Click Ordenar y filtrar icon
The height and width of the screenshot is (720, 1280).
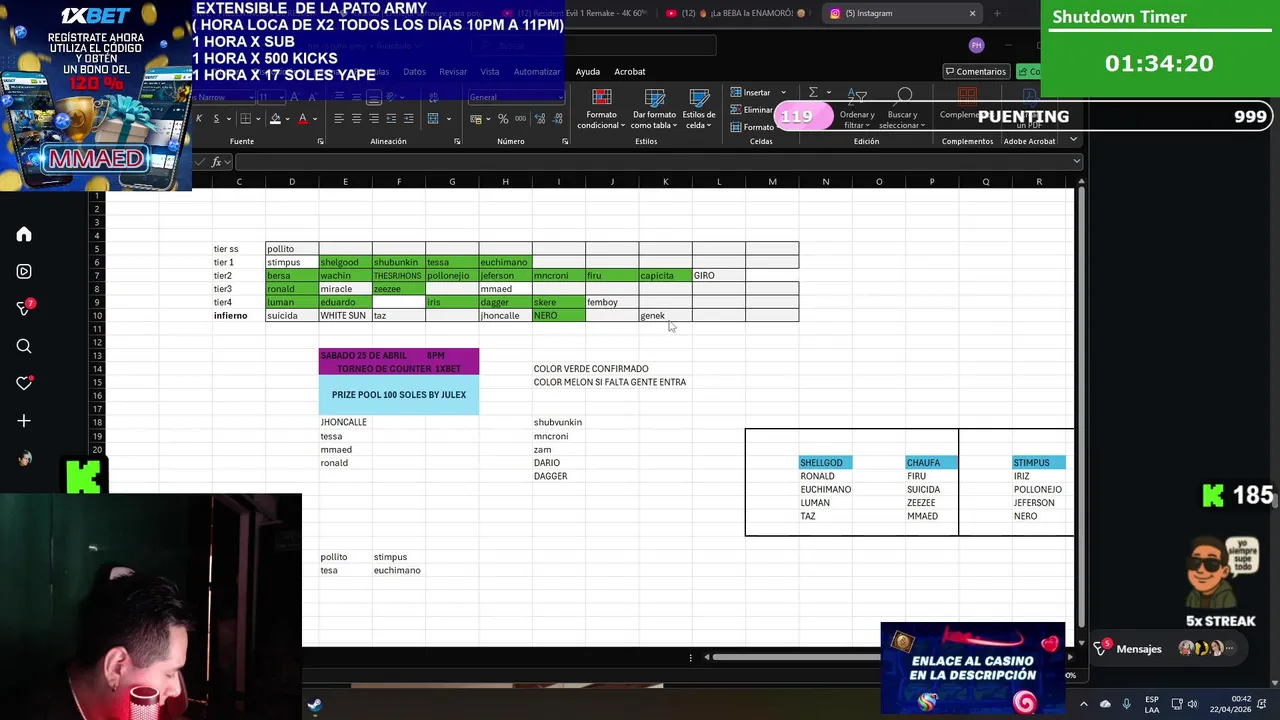pos(857,109)
